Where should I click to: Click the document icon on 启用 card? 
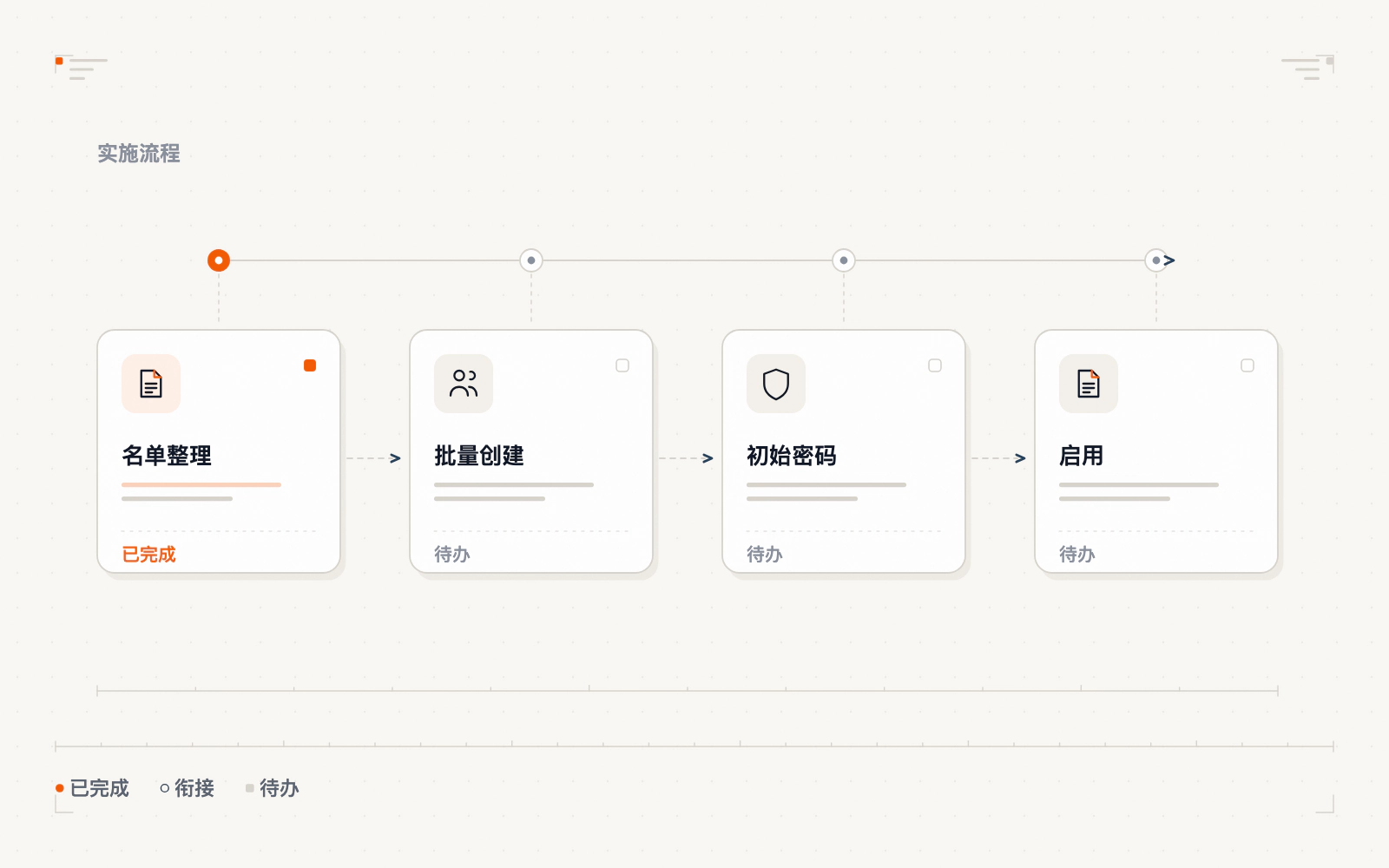click(1089, 384)
